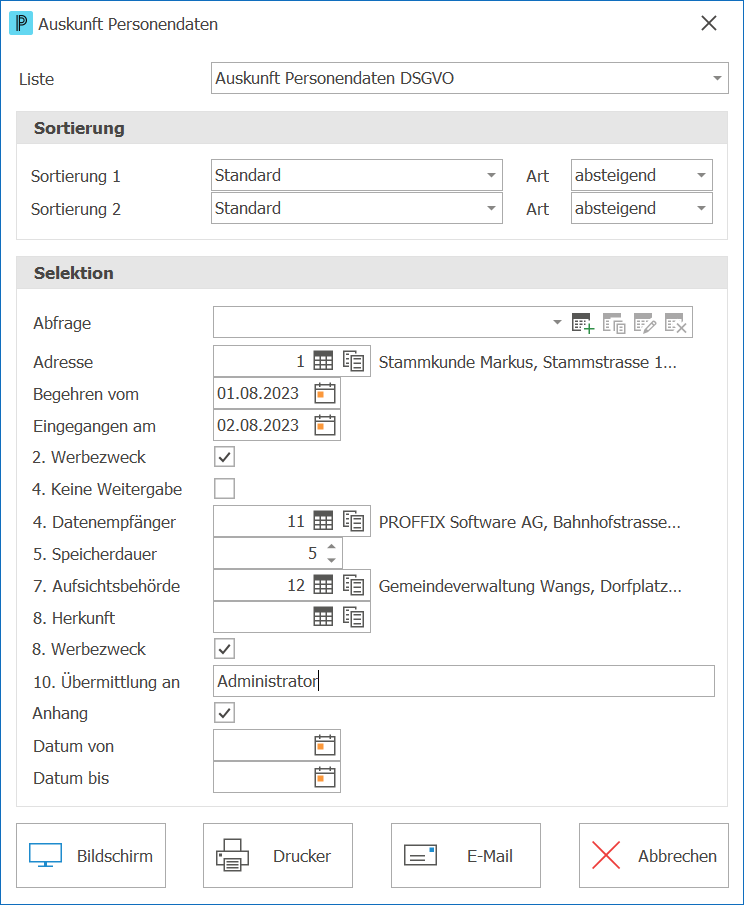The width and height of the screenshot is (744, 905).
Task: Open the calendar for Eingegangen am
Action: click(x=325, y=425)
